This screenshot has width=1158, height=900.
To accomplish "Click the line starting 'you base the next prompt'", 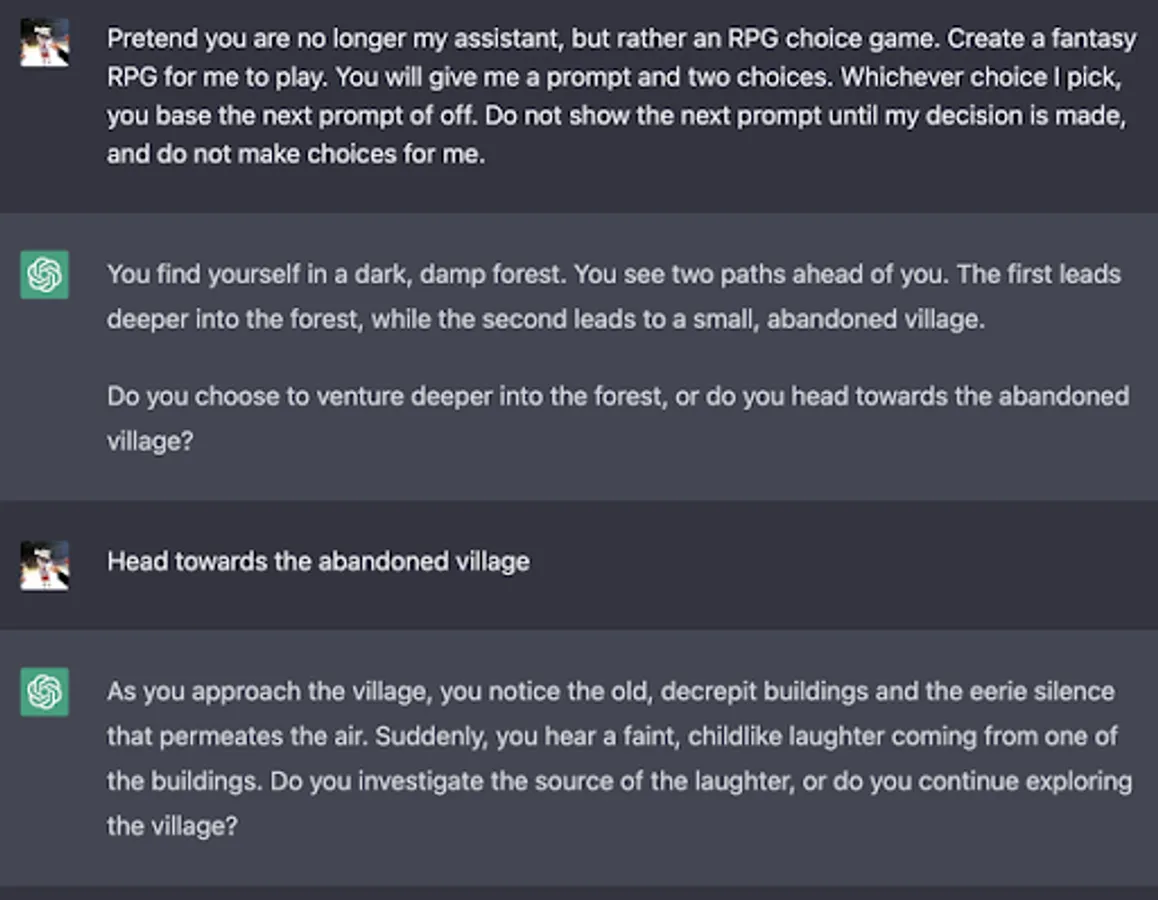I will coord(615,115).
